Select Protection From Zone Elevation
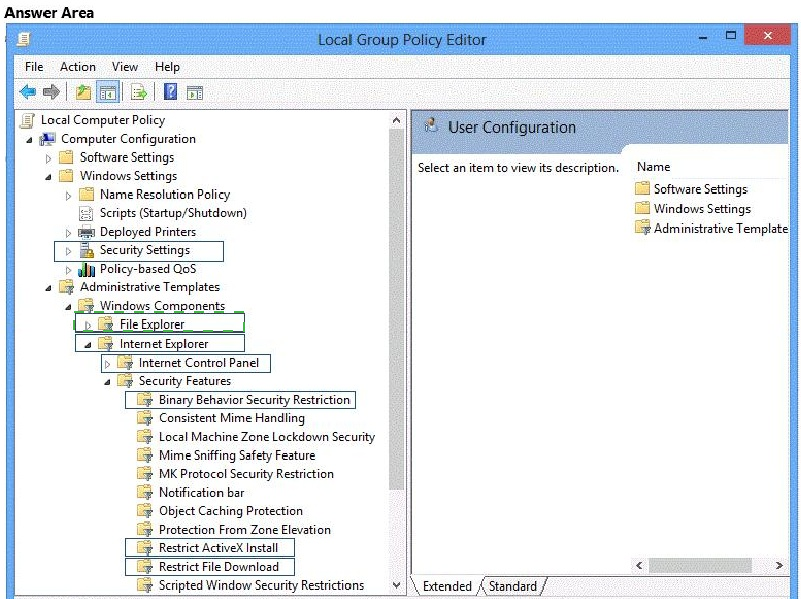The width and height of the screenshot is (801, 599). tap(245, 530)
